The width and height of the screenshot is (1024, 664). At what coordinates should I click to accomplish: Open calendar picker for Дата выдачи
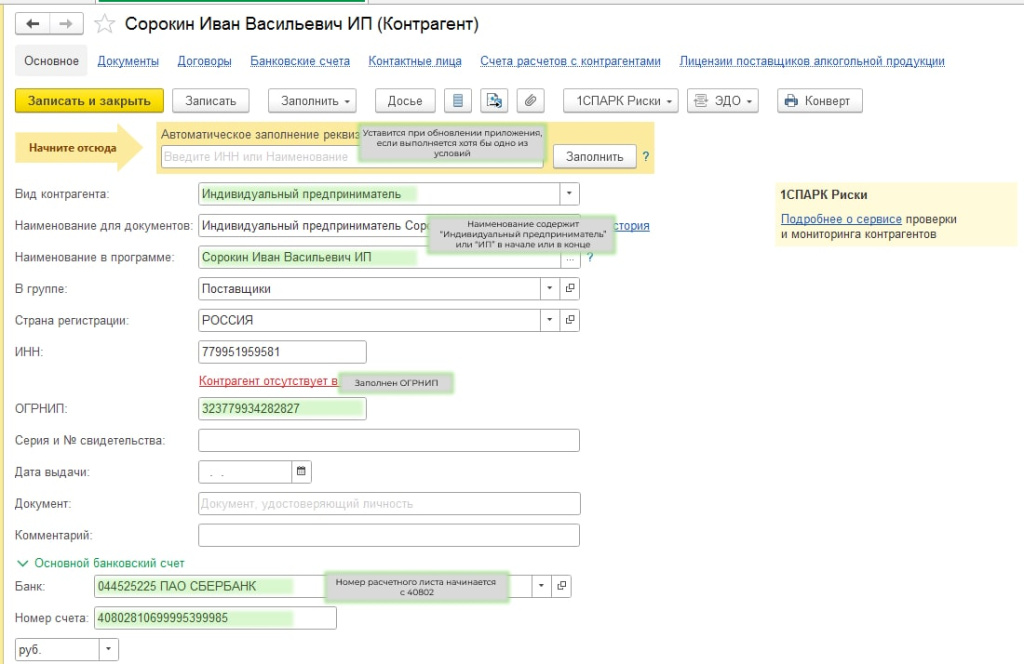tap(301, 471)
